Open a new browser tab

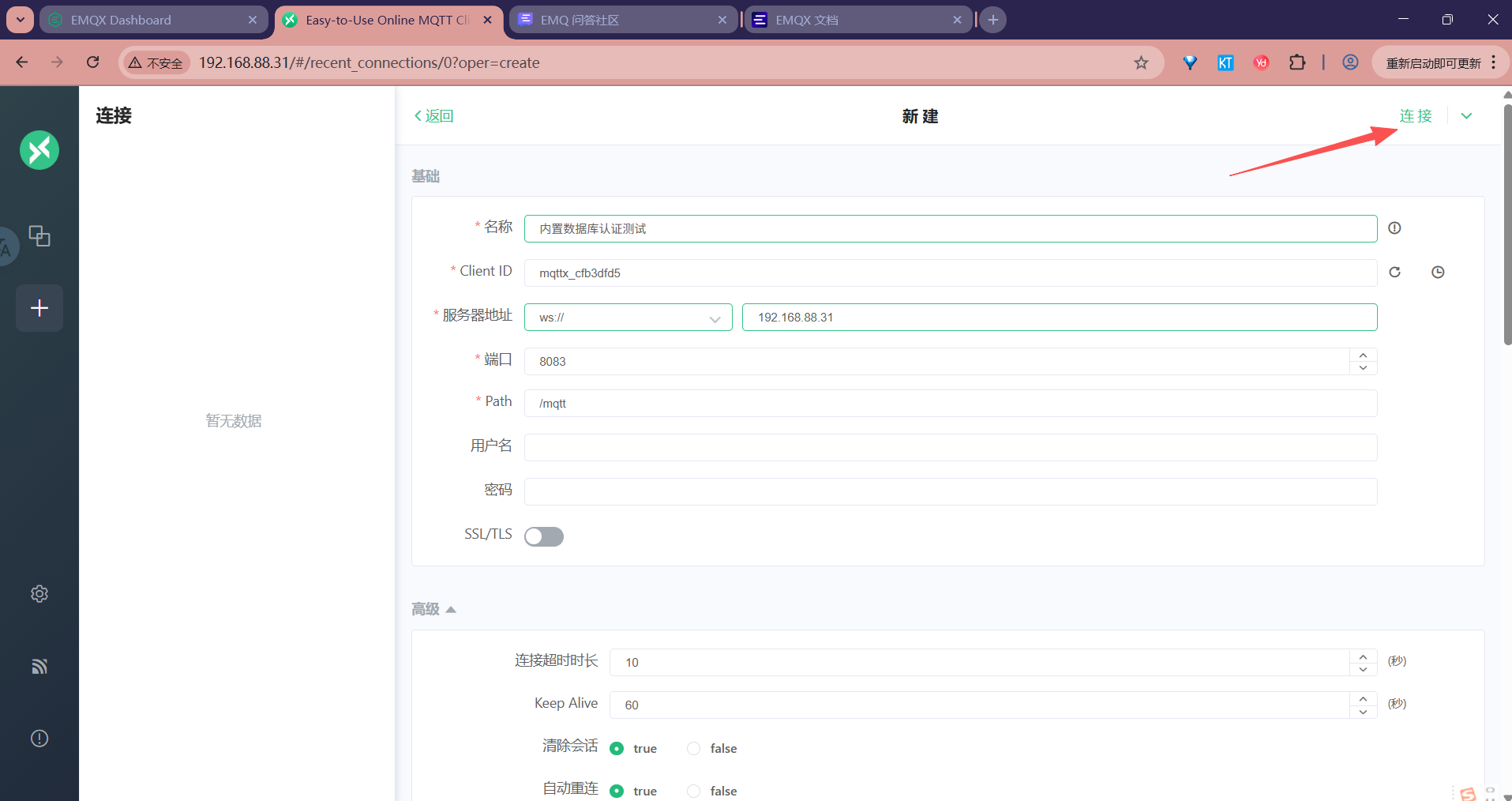point(993,20)
